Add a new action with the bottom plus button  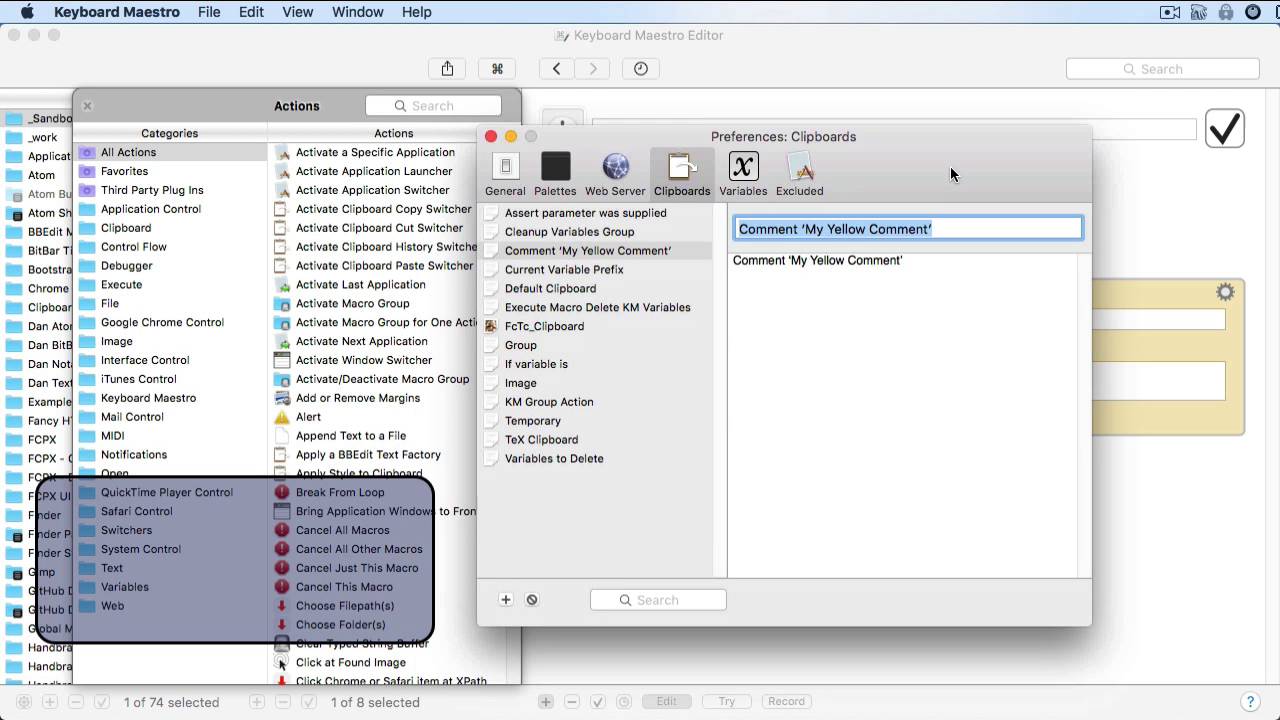546,702
